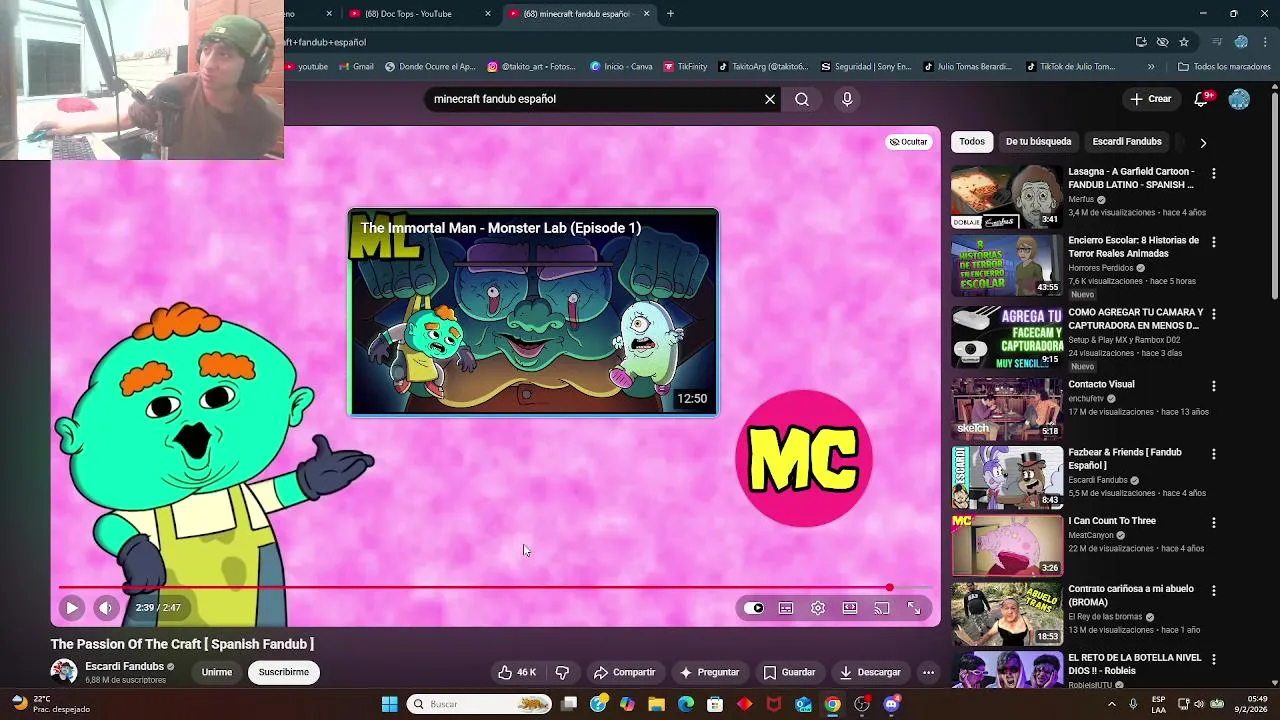Screen dimensions: 1280x720
Task: Click the minecraft fandub español search field
Action: [594, 99]
